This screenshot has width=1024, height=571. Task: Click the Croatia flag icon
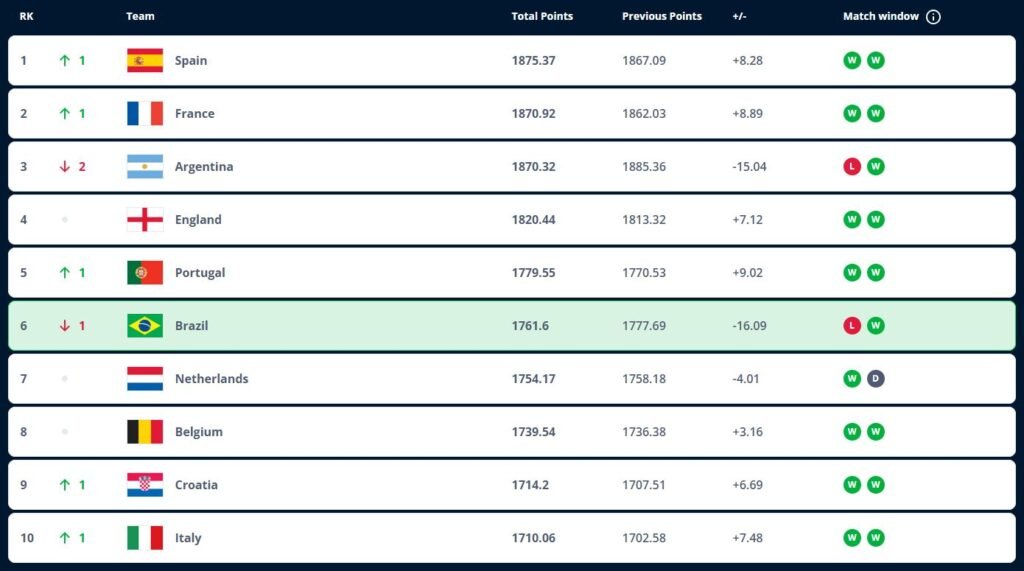pos(145,485)
